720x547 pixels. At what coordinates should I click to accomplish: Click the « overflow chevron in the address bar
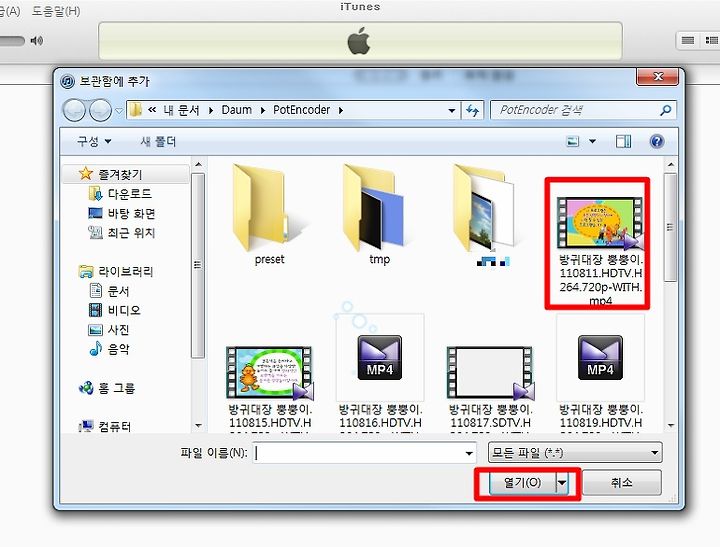click(x=152, y=110)
